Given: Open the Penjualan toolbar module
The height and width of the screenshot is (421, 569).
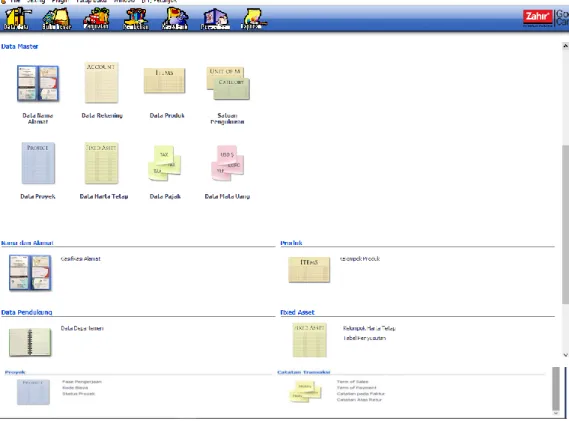Looking at the screenshot, I should click(x=96, y=18).
